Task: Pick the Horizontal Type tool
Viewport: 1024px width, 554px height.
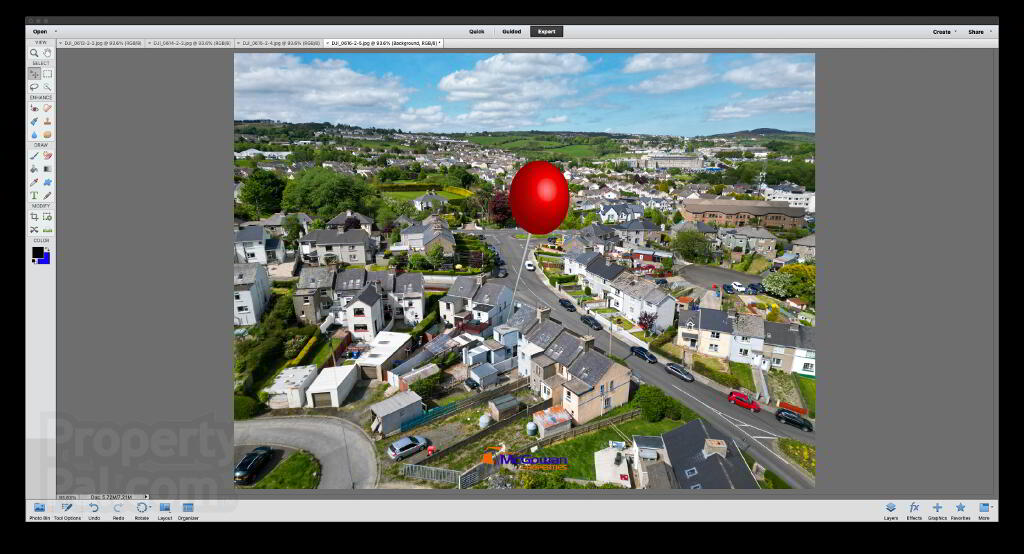Action: tap(34, 195)
